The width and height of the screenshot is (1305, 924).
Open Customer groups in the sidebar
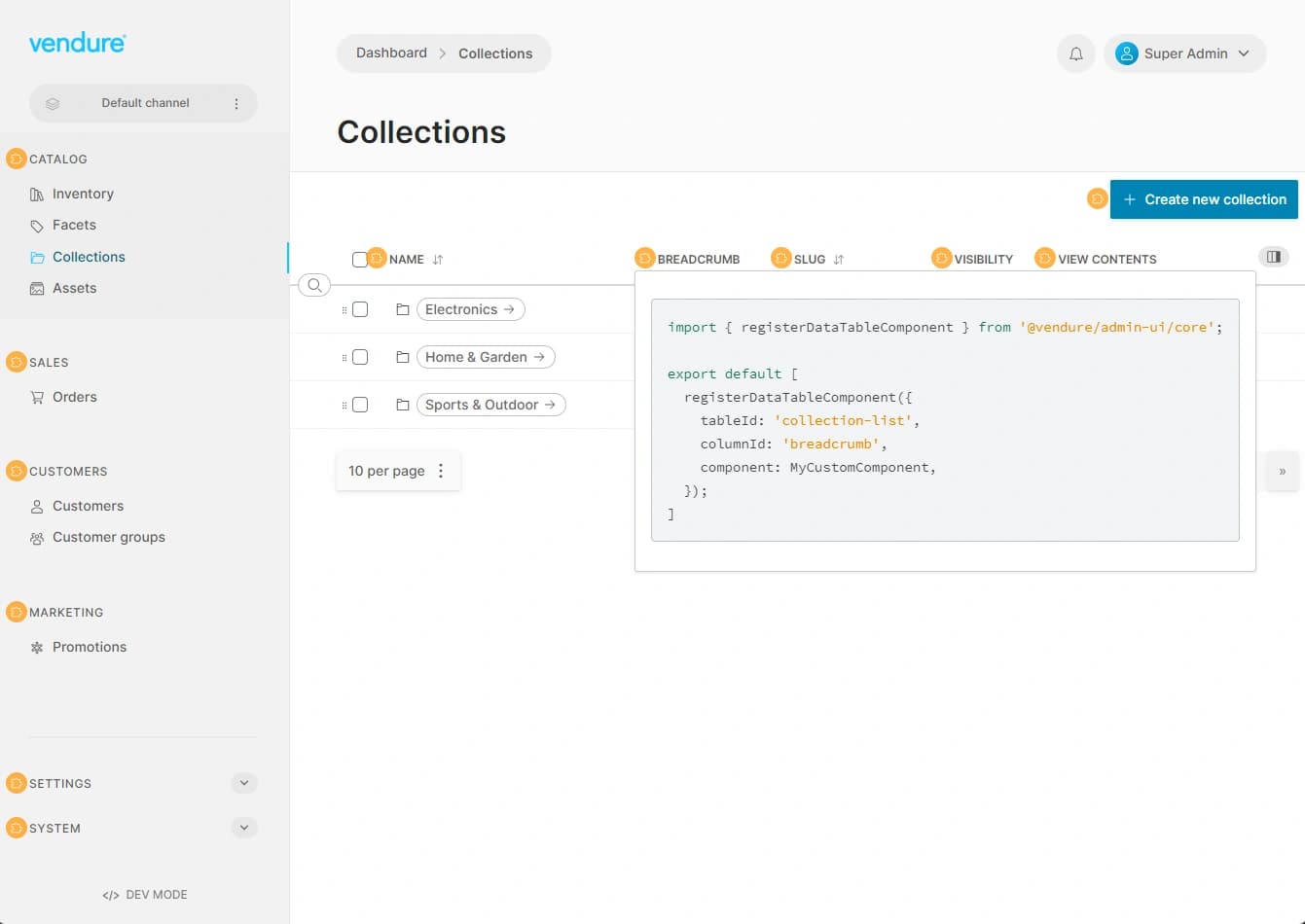(108, 537)
